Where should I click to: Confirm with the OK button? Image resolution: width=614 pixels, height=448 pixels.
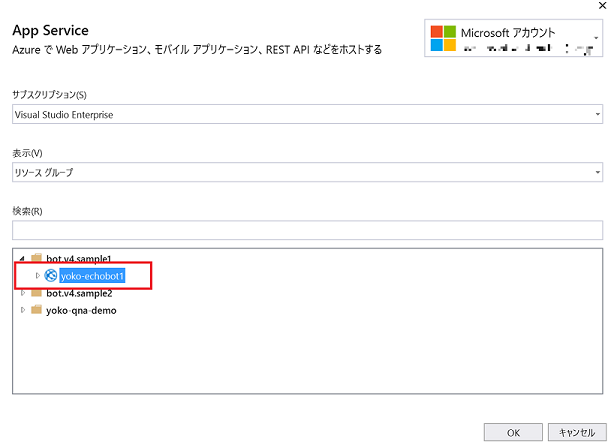(513, 432)
